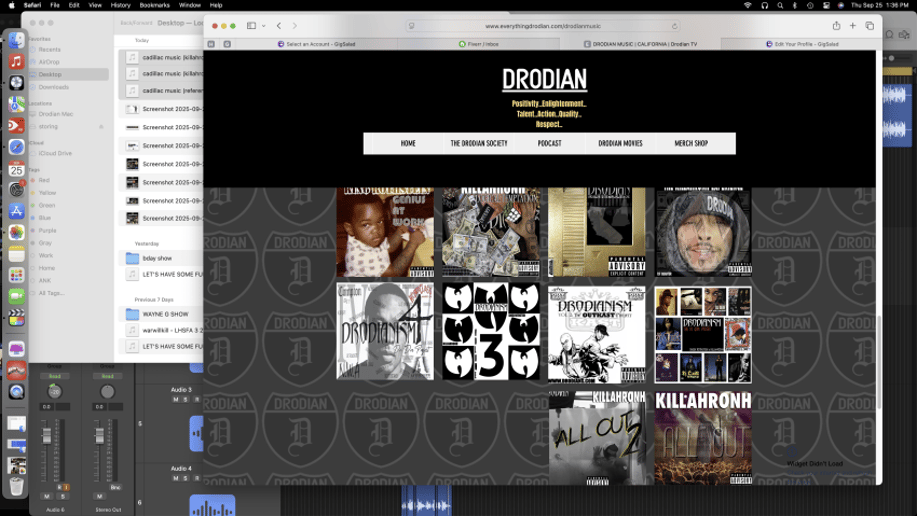This screenshot has width=917, height=516.
Task: Open Maps from the Dock
Action: click(16, 104)
